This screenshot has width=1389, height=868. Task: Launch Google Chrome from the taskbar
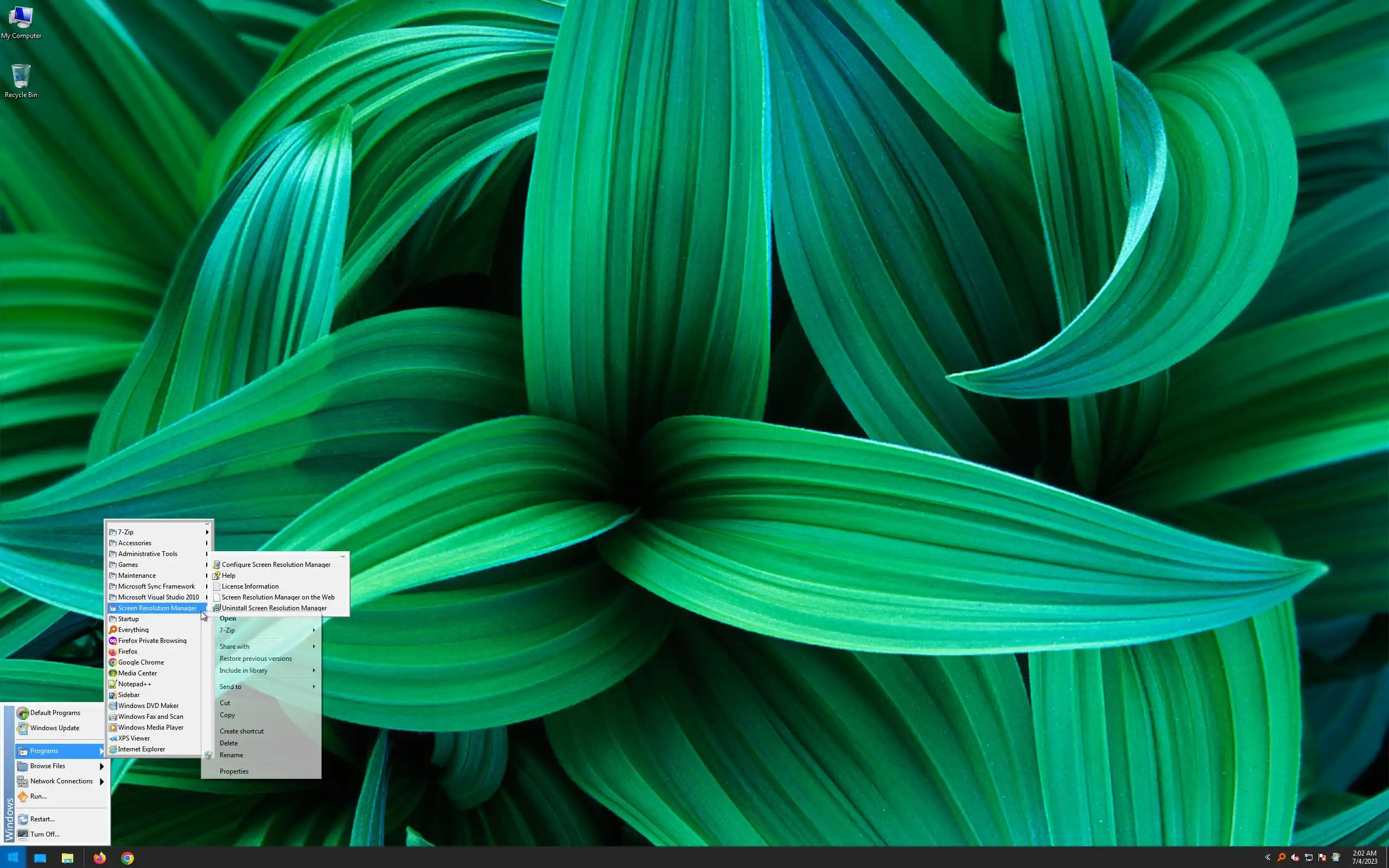click(x=128, y=858)
